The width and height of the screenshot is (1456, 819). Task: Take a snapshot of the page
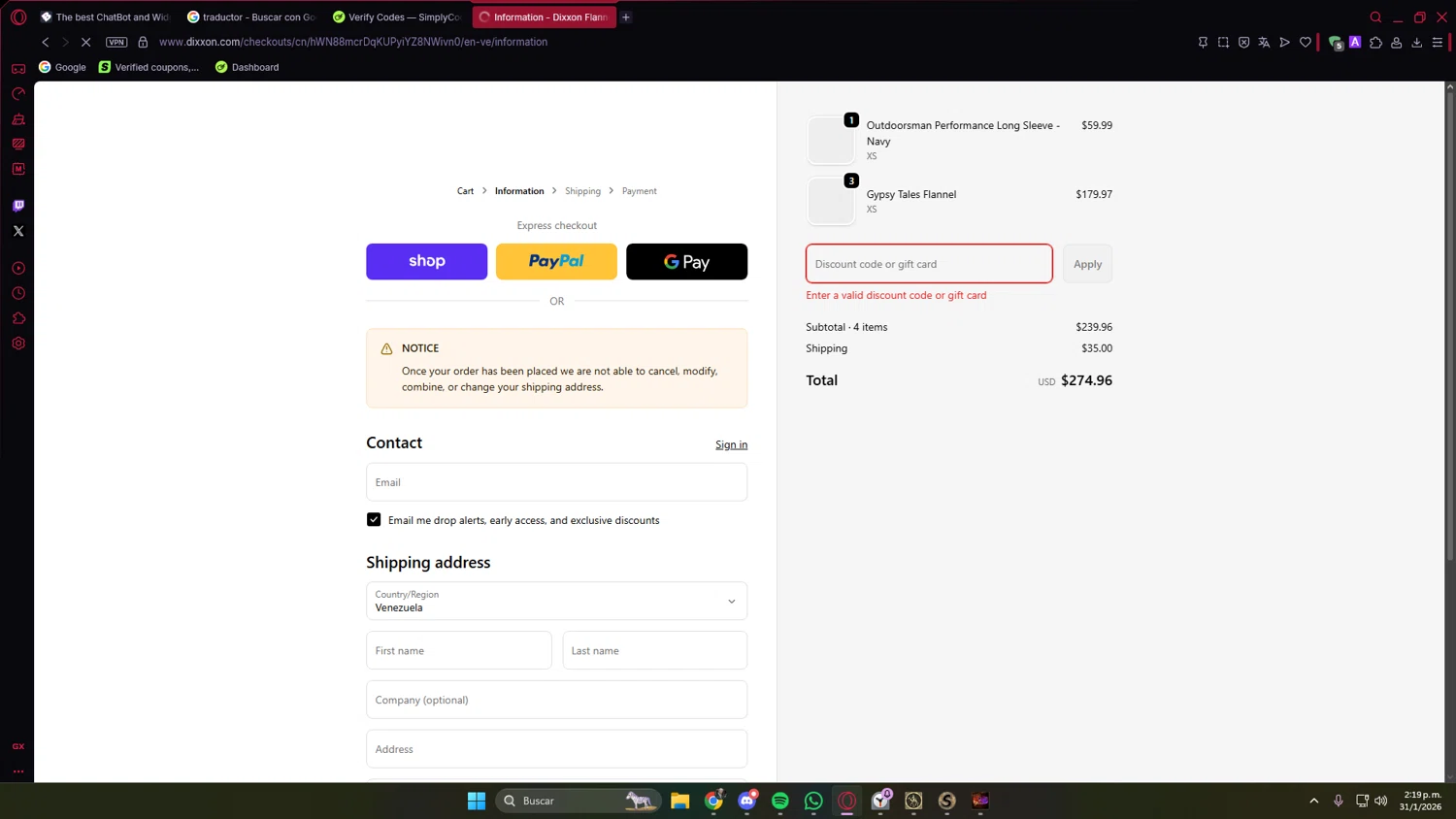tap(1223, 42)
